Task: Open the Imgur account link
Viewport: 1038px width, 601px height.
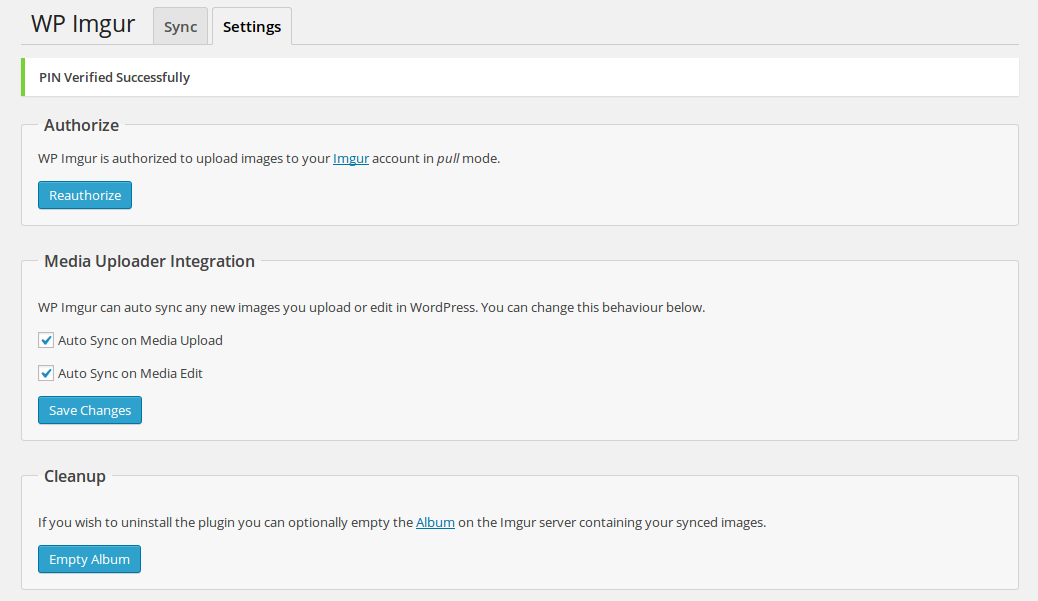Action: pos(351,159)
